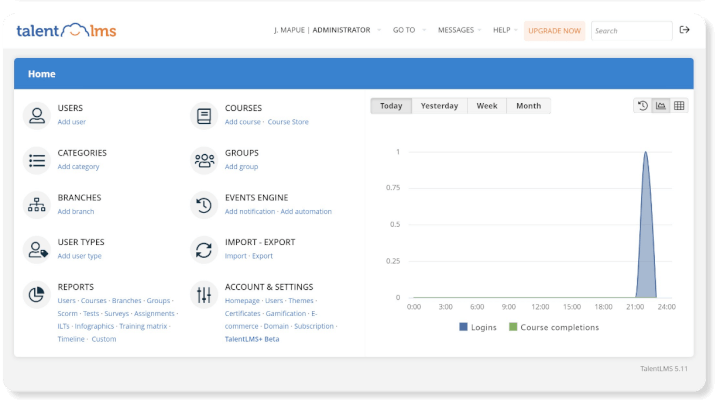Switch to the Month tab

tap(529, 106)
